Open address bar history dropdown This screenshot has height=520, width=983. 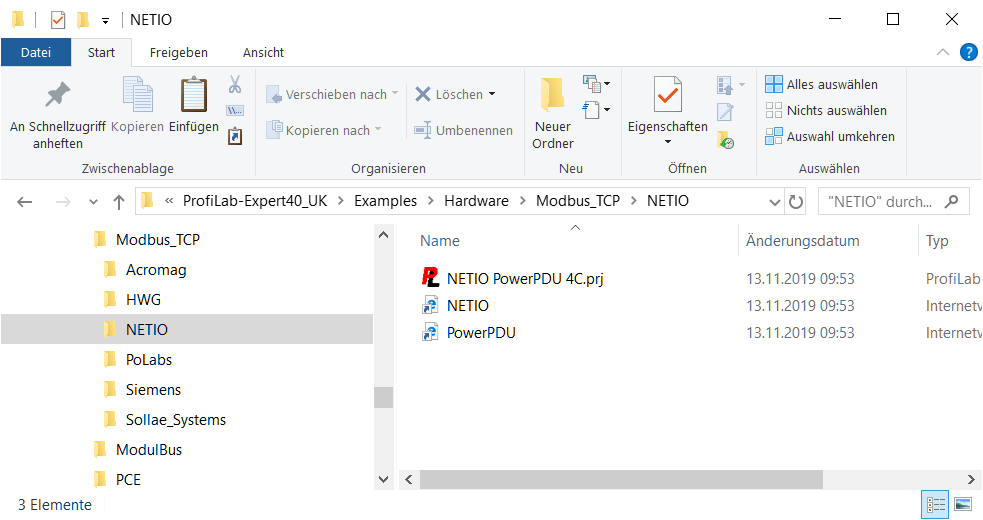[775, 202]
